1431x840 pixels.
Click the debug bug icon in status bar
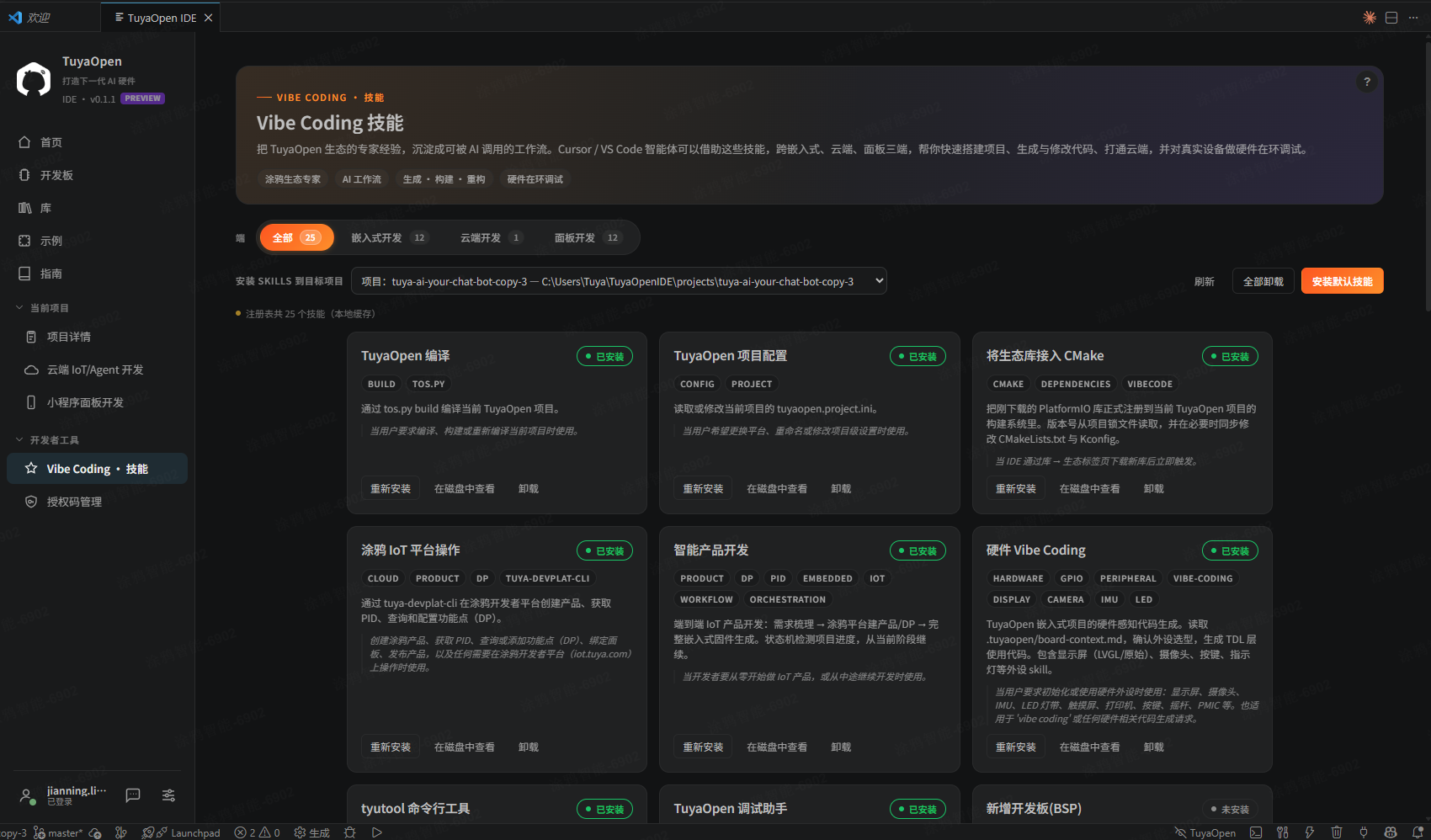tap(350, 832)
